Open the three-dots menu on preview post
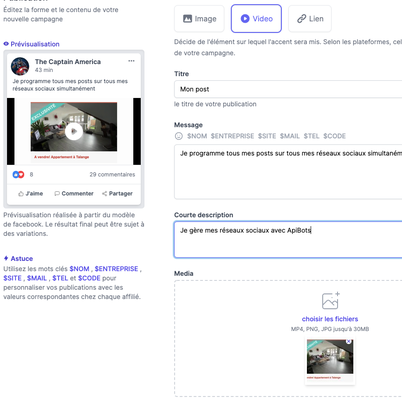The width and height of the screenshot is (402, 402). point(131,61)
